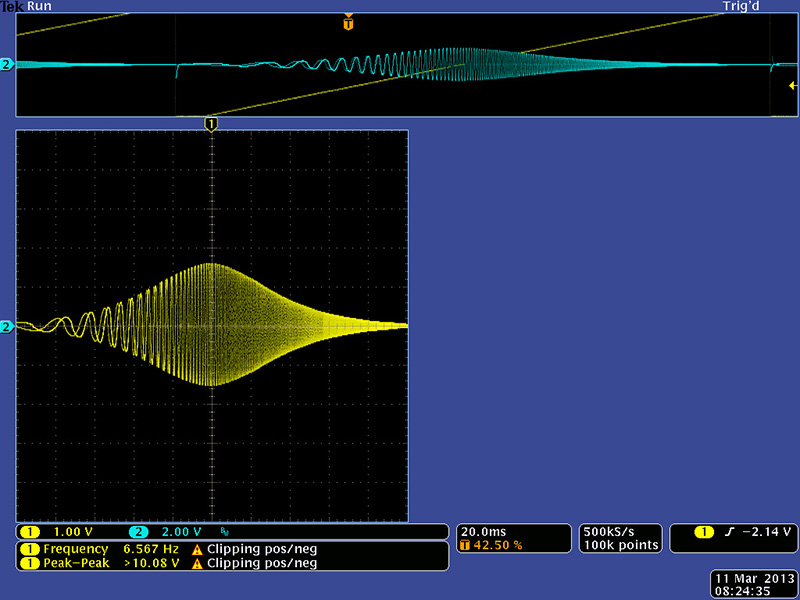Viewport: 800px width, 600px height.
Task: Open the 20.0ms horizontal scale readout
Action: [x=485, y=531]
